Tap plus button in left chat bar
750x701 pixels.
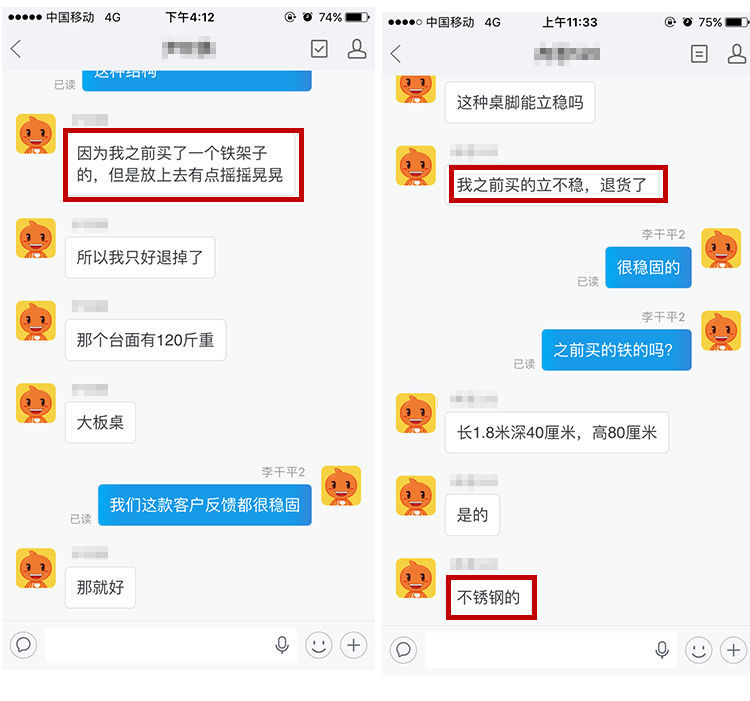pyautogui.click(x=353, y=645)
